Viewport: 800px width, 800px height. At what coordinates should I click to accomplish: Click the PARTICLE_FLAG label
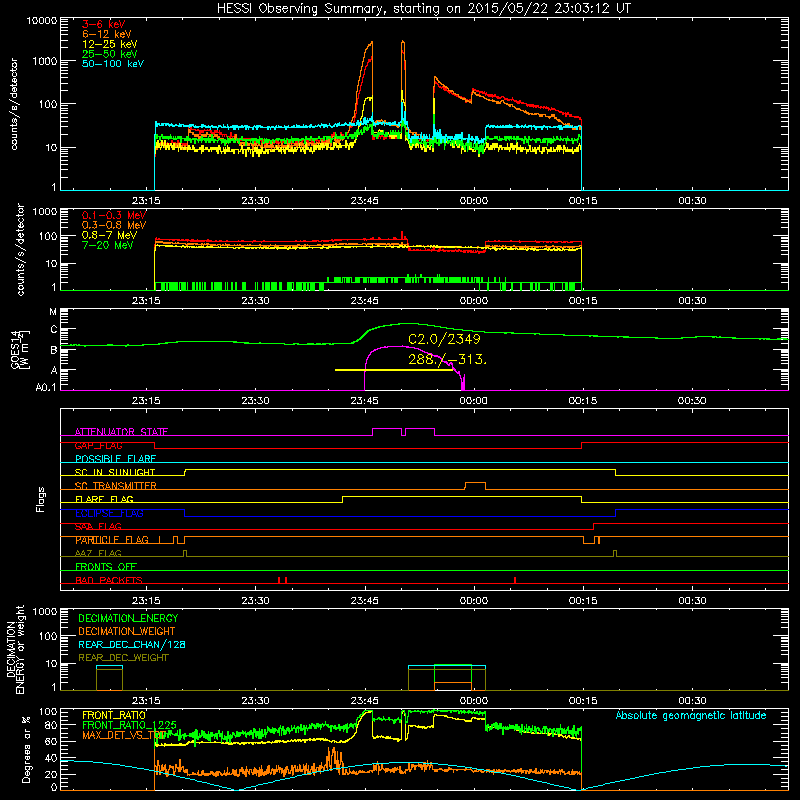point(112,540)
